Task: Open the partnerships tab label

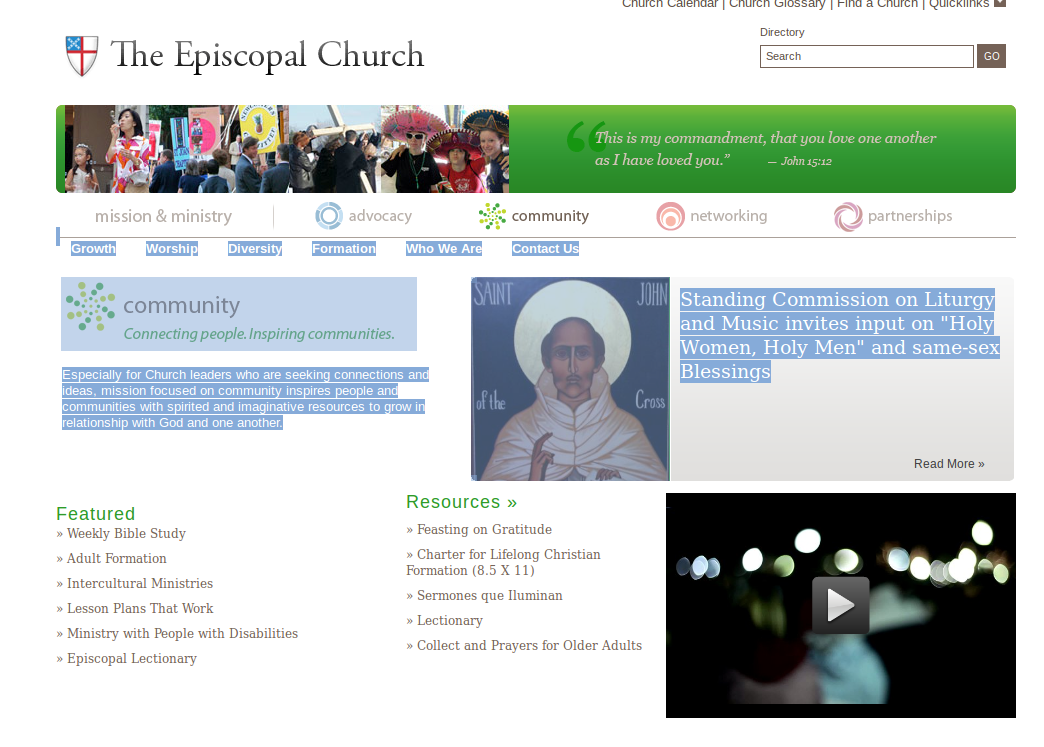Action: (x=910, y=216)
